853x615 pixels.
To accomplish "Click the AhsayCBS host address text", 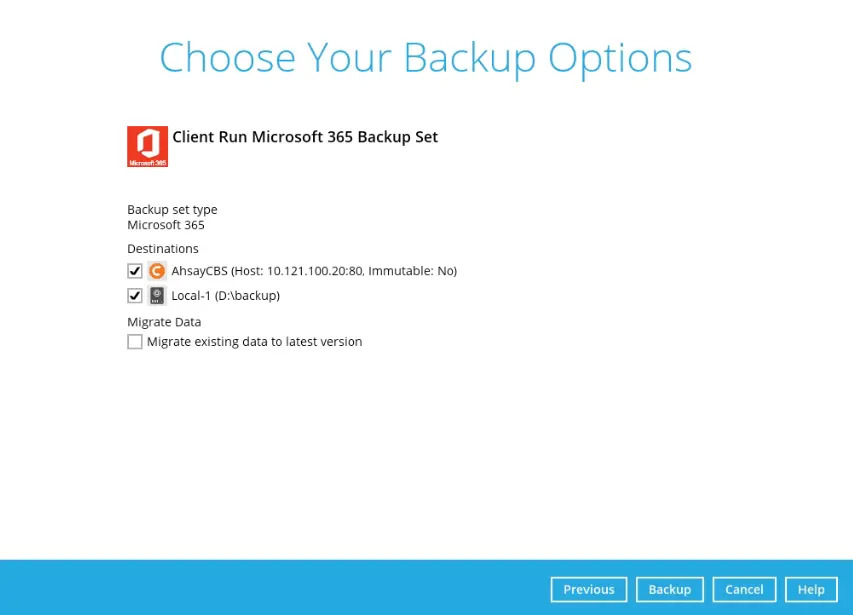I will [x=313, y=270].
